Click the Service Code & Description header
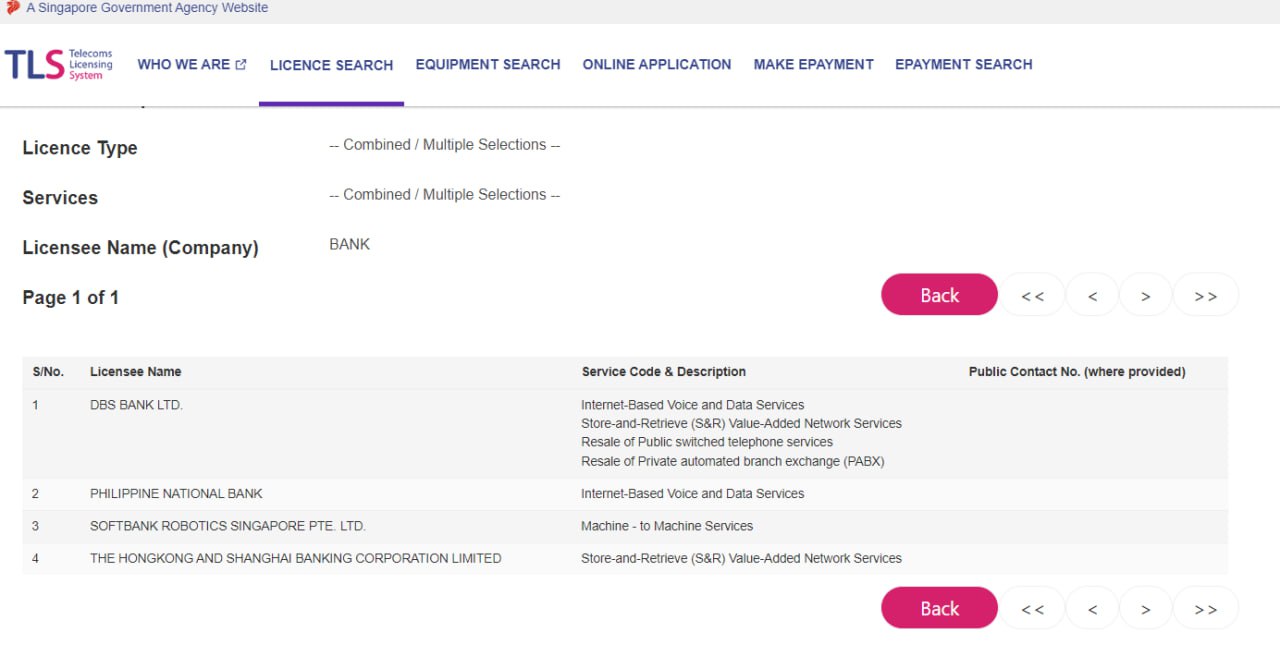The width and height of the screenshot is (1280, 669). 664,372
